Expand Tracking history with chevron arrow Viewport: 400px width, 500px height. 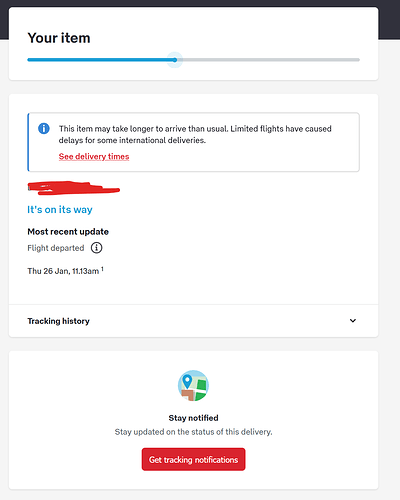tap(353, 321)
